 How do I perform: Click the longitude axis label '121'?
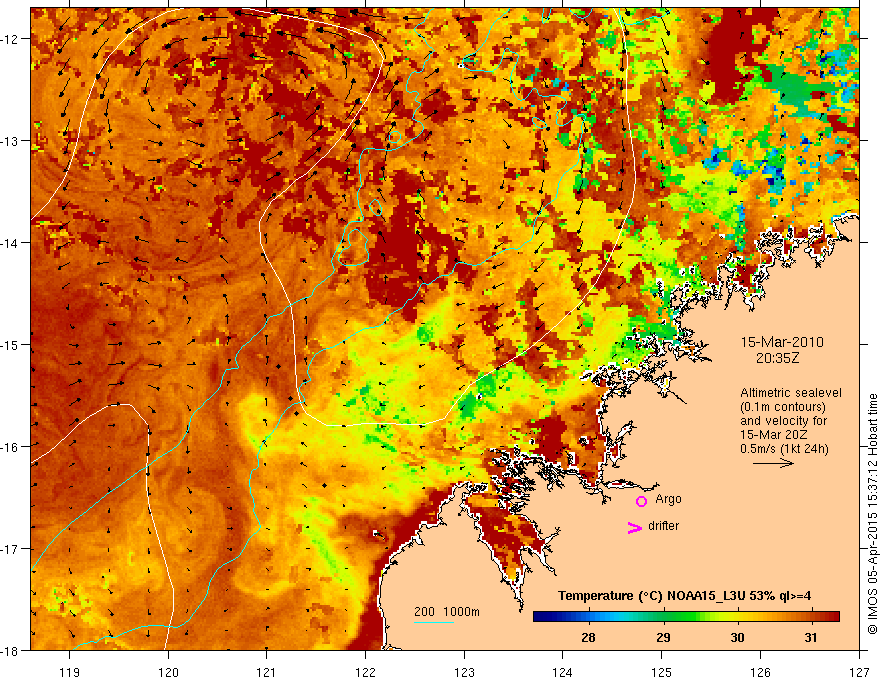click(267, 672)
